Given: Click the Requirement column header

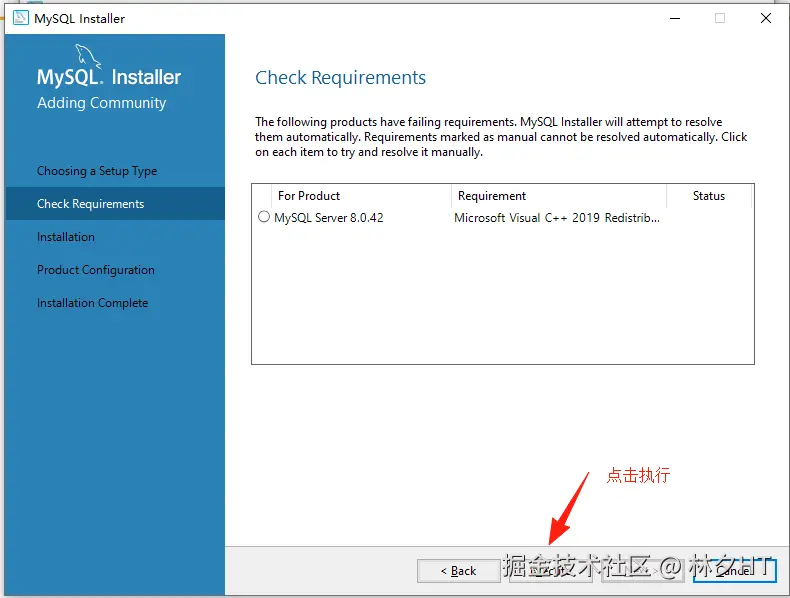Looking at the screenshot, I should coord(559,196).
